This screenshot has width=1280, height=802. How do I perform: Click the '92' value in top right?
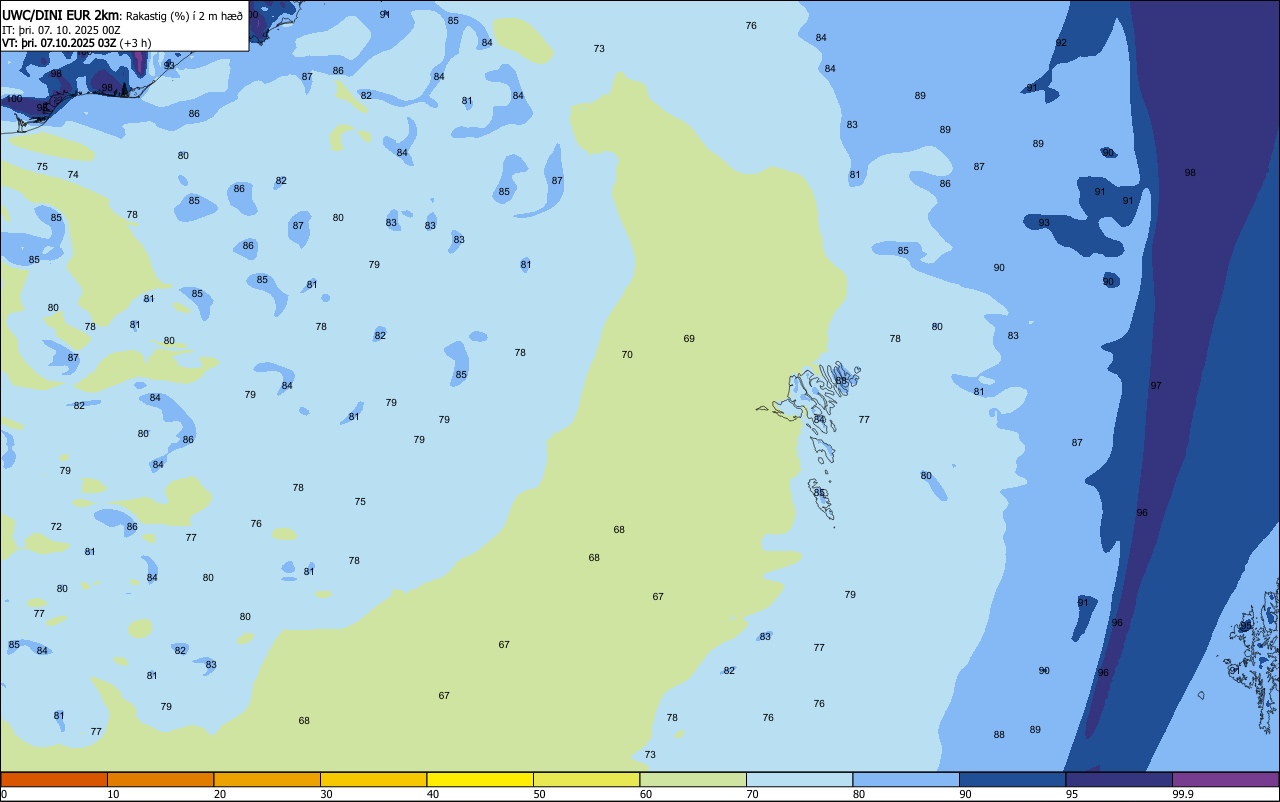click(1061, 43)
